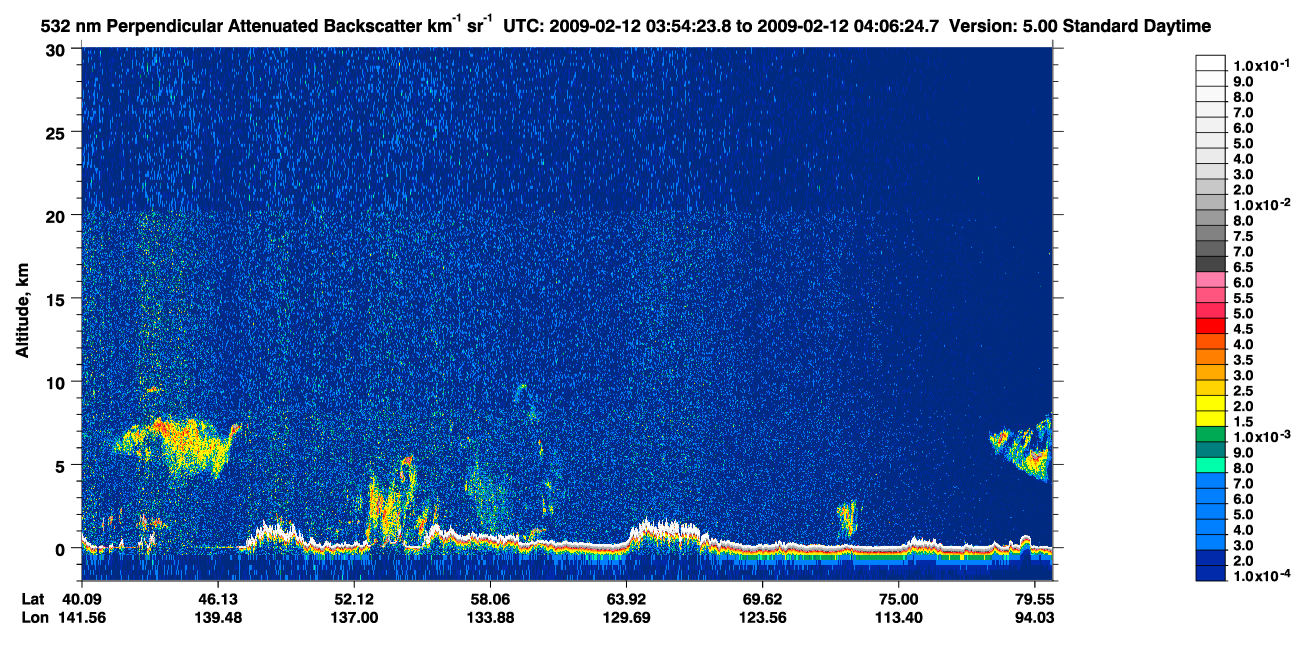The width and height of the screenshot is (1300, 667).
Task: Click the '1.0x10-1' color bar label
Action: click(1260, 65)
